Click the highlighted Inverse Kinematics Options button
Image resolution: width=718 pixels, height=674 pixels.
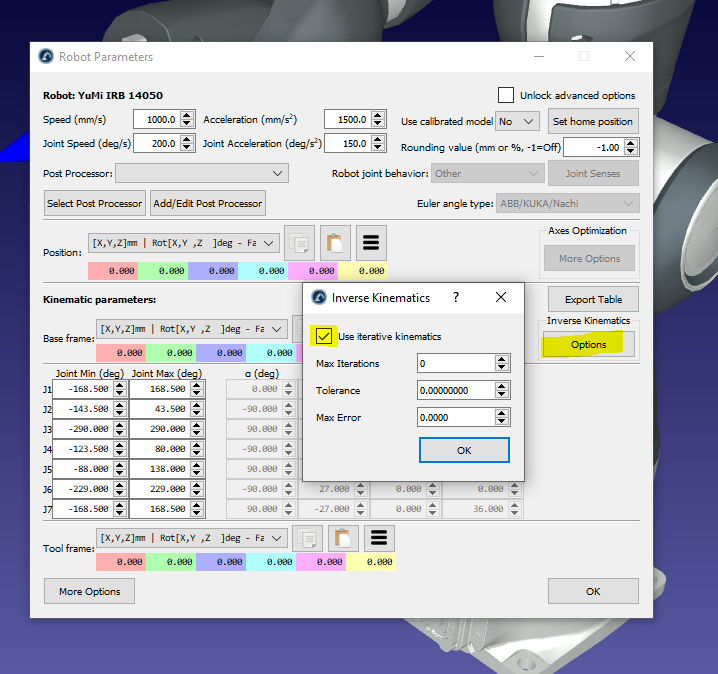click(588, 344)
